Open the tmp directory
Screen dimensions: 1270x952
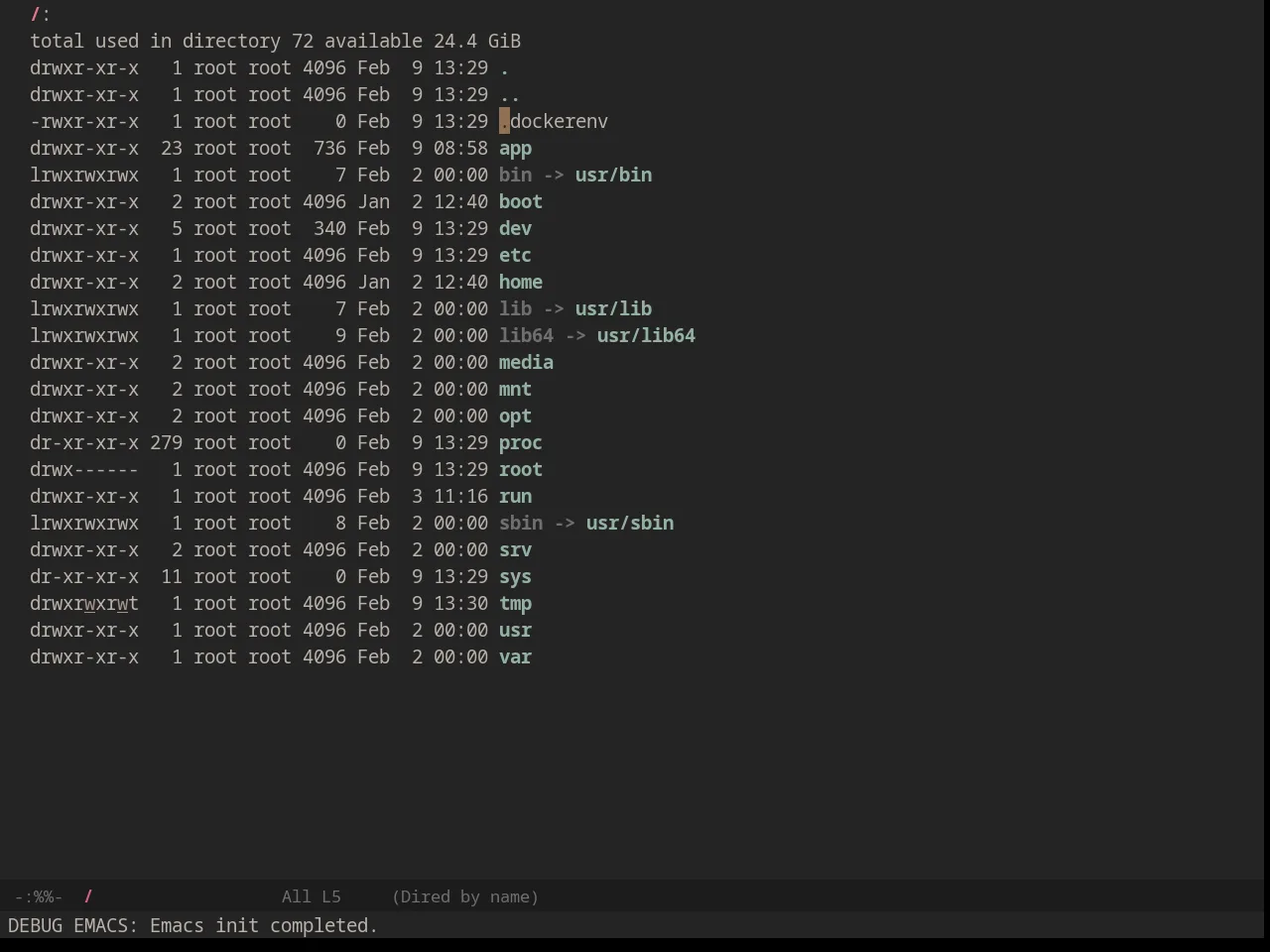(515, 604)
